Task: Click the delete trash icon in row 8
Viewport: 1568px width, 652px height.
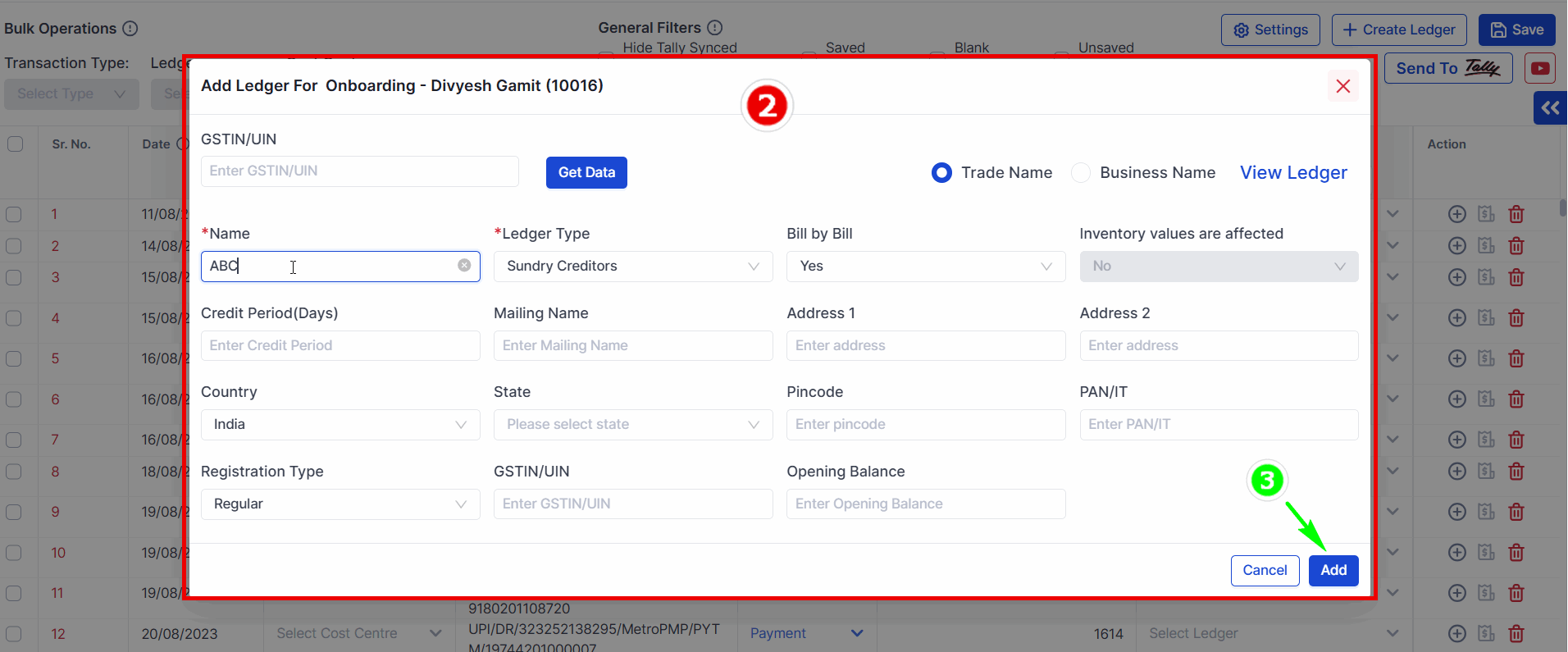Action: pos(1516,471)
